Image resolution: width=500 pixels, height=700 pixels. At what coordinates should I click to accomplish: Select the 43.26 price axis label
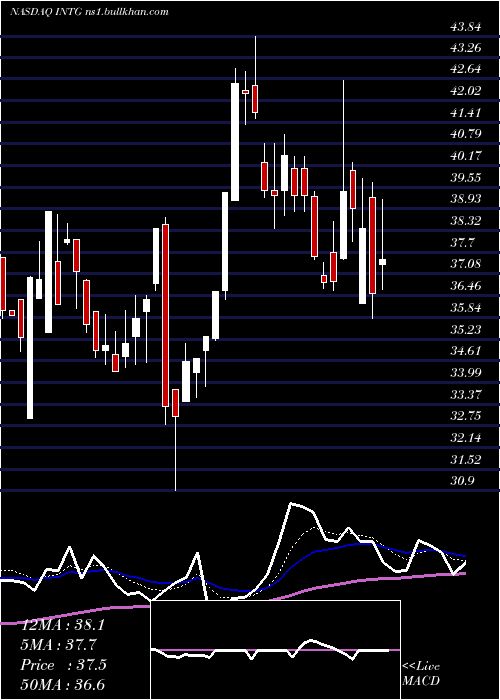point(466,48)
